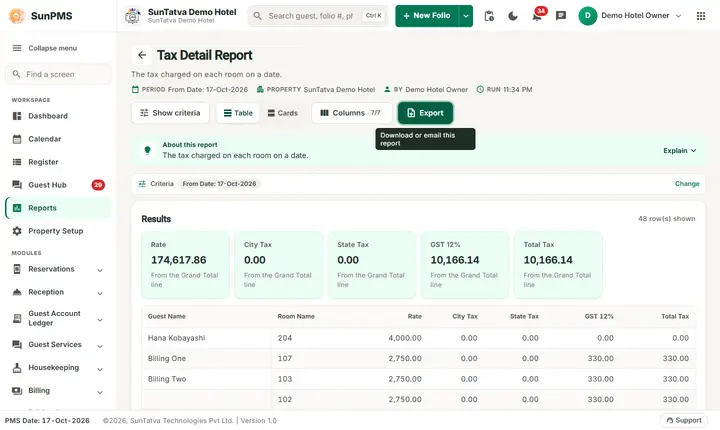The width and height of the screenshot is (720, 430).
Task: Open the SunTatva Demo Hotel property icon
Action: click(133, 16)
